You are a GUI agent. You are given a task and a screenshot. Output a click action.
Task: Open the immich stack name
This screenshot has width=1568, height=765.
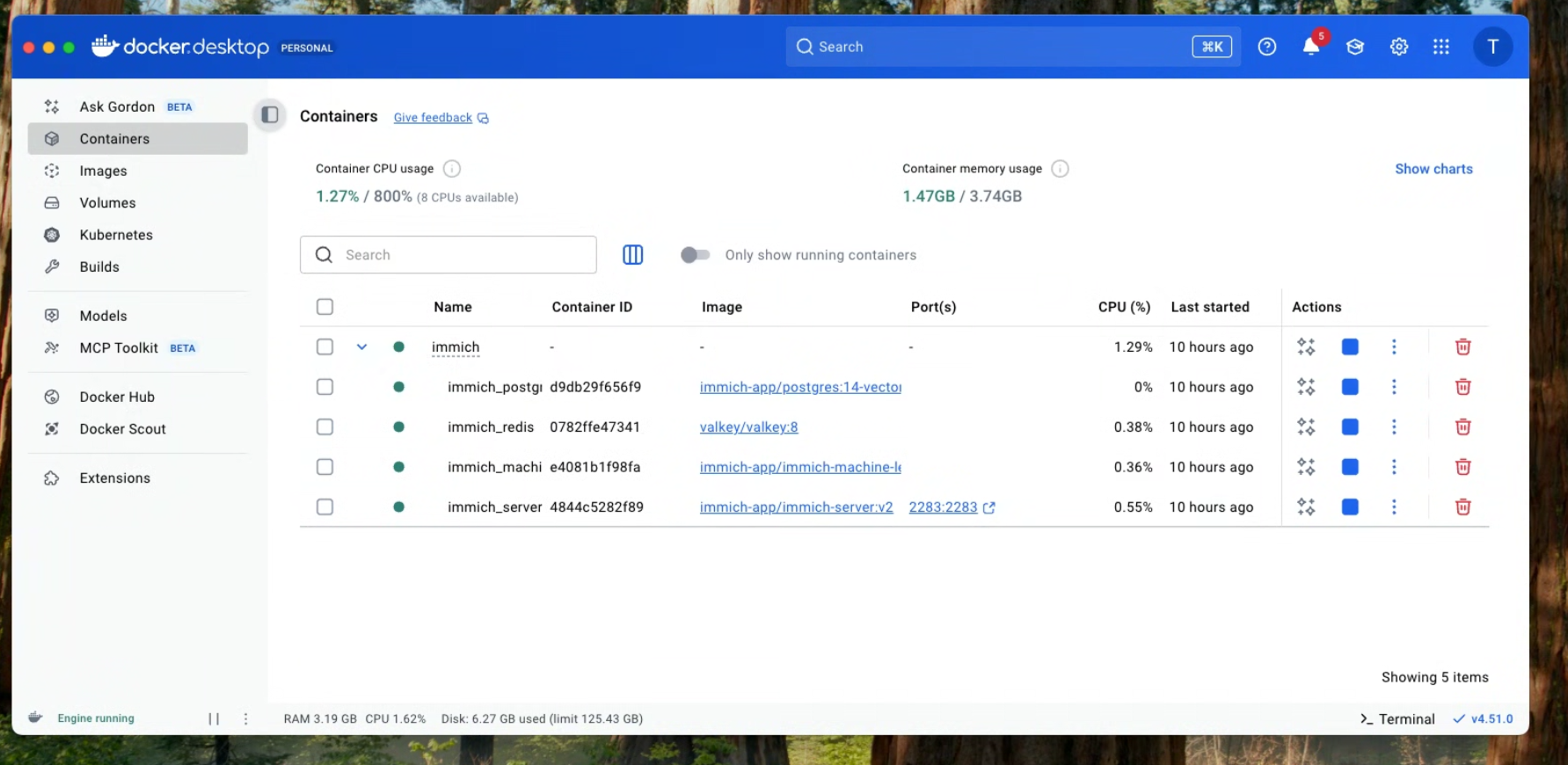tap(456, 347)
